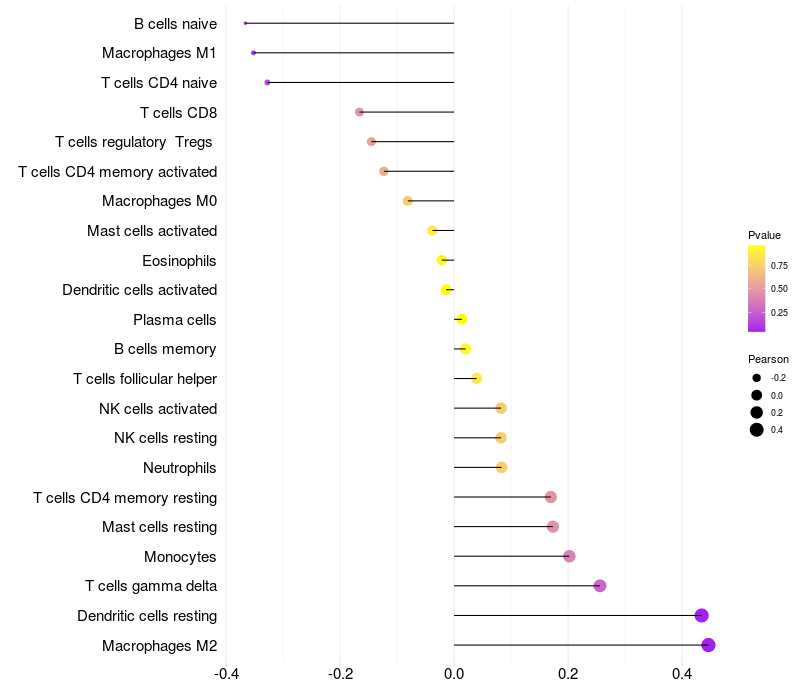Click the Dendritic cells resting purple dot
Image resolution: width=800 pixels, height=700 pixels.
(x=702, y=615)
